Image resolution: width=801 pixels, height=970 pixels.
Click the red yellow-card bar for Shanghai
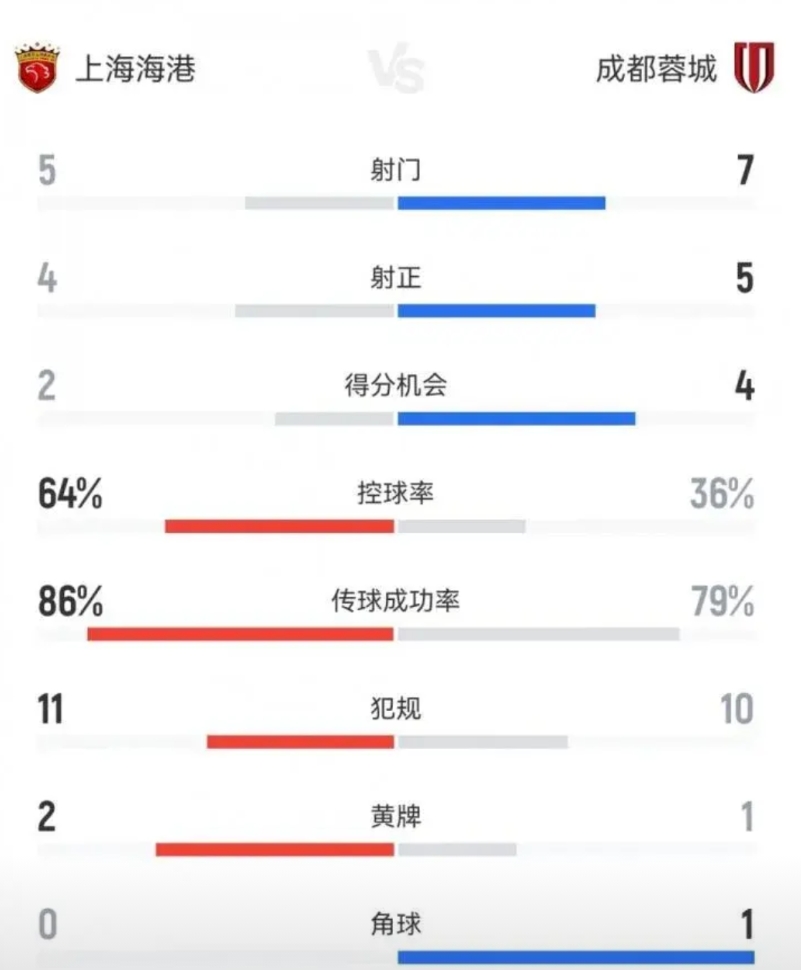pos(275,850)
